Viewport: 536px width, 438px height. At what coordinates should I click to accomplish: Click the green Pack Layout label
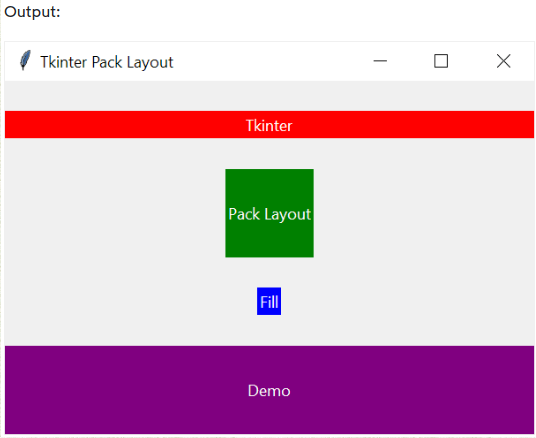pyautogui.click(x=269, y=213)
